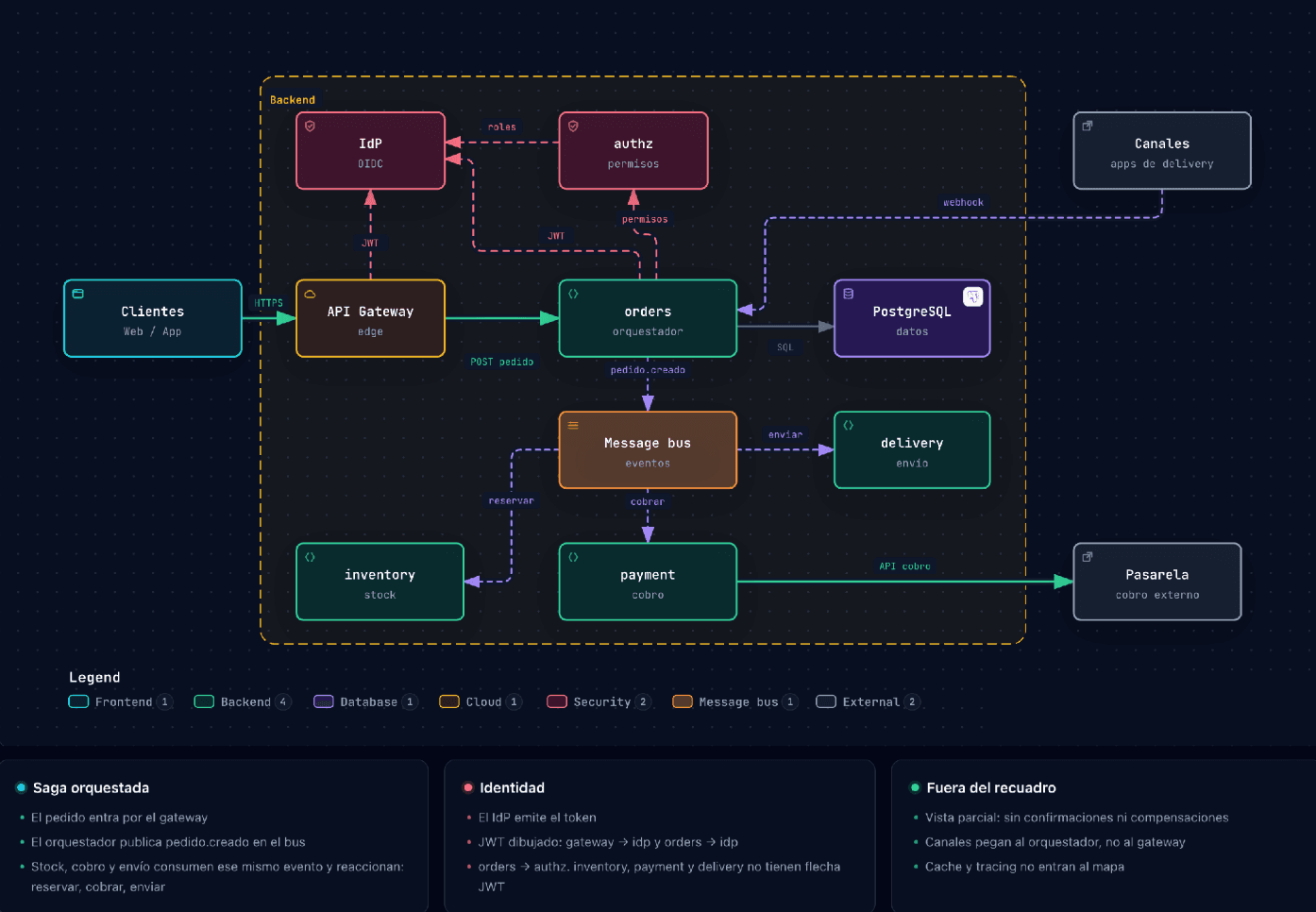The height and width of the screenshot is (912, 1316).
Task: Click the webhook edge label
Action: coord(963,202)
